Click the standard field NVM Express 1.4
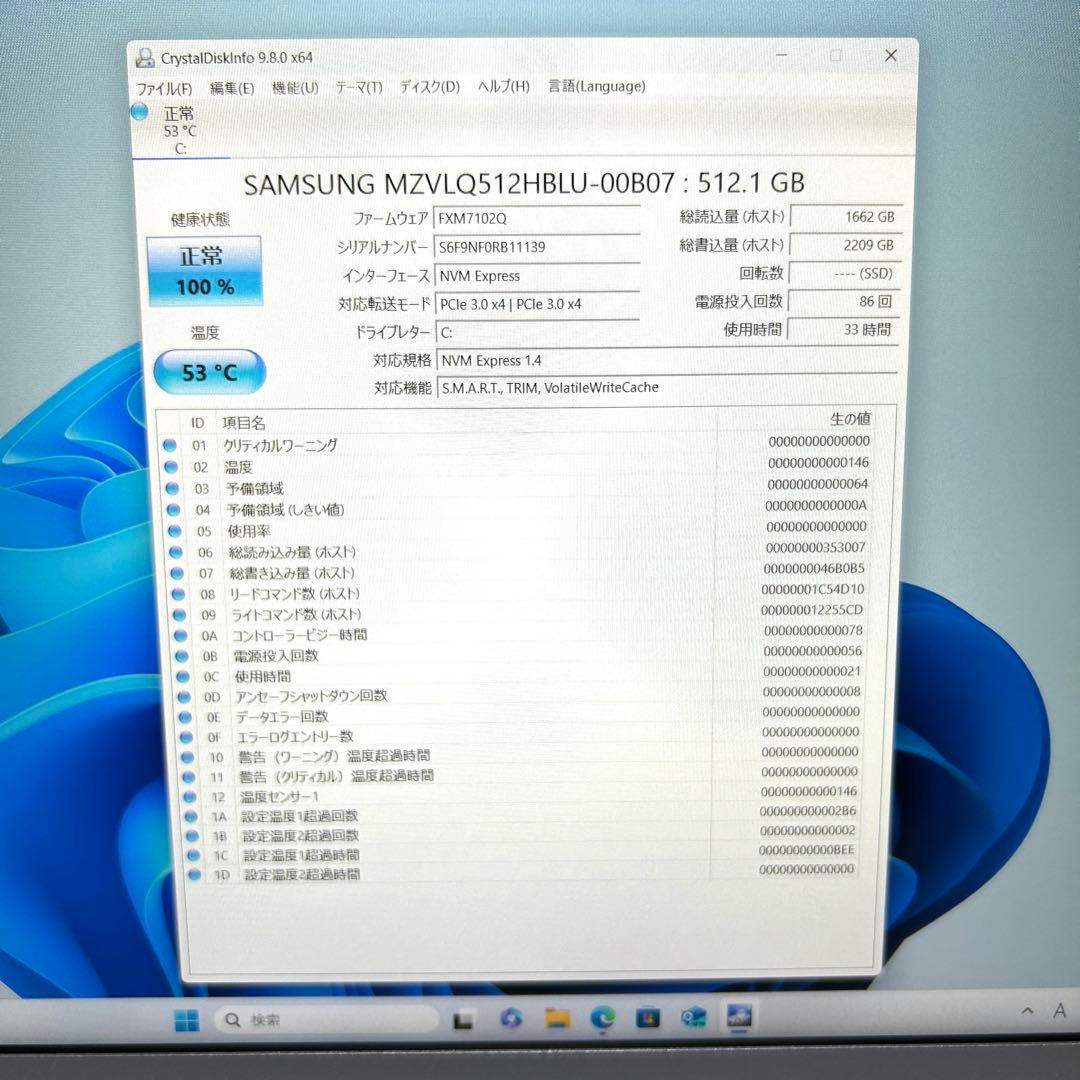Viewport: 1080px width, 1080px height. (667, 360)
